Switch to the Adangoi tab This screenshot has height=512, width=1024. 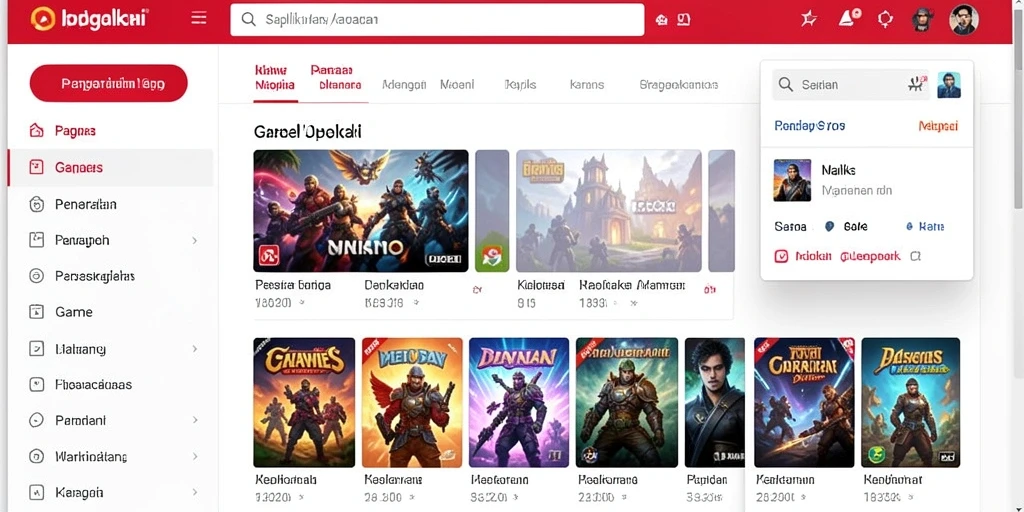coord(404,84)
